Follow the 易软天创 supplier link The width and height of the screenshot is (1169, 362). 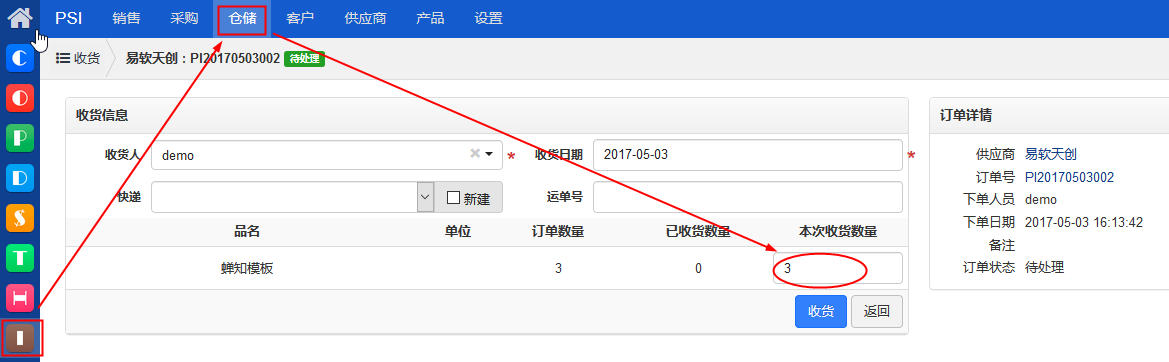tap(1050, 154)
